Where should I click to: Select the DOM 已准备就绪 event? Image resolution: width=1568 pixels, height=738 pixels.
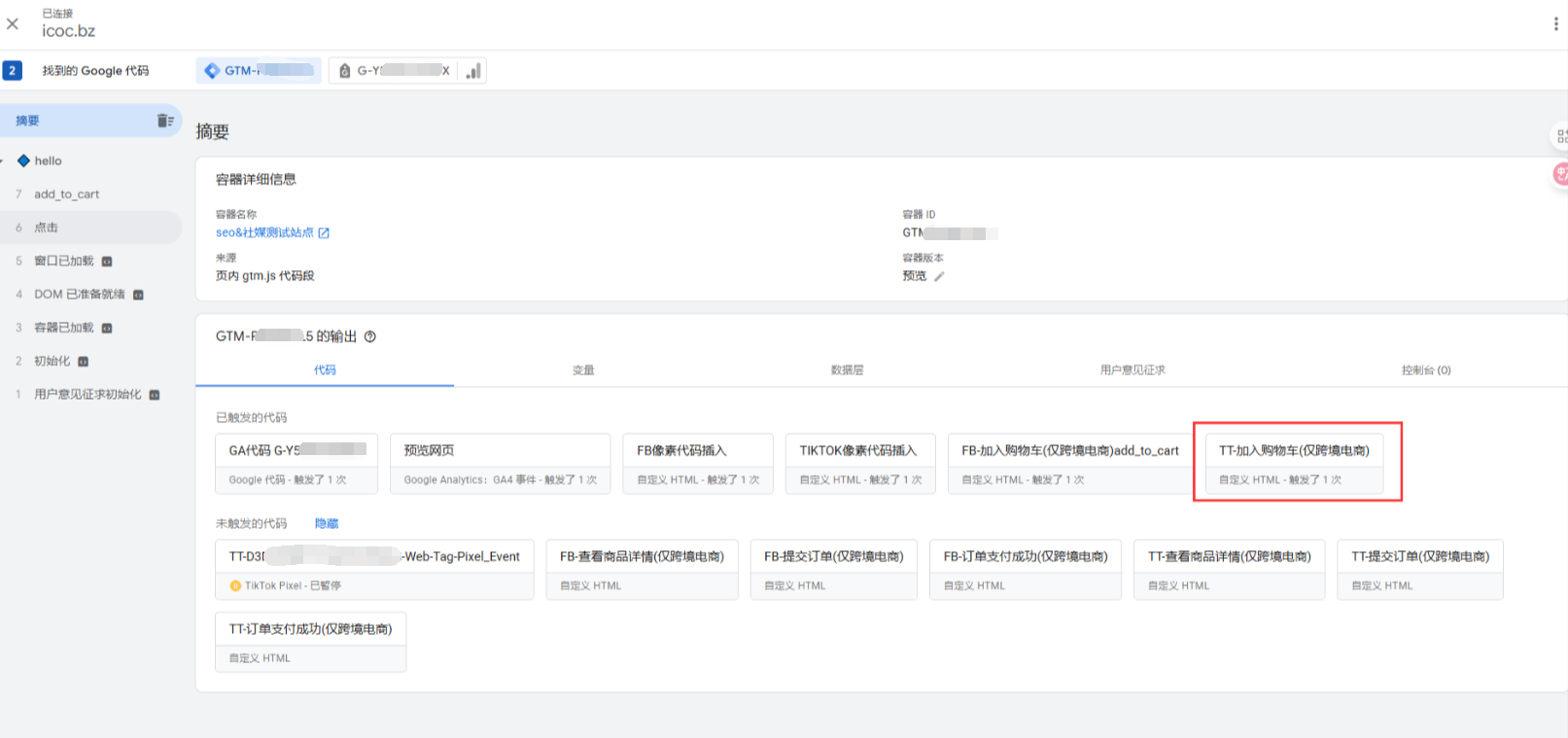pos(79,295)
